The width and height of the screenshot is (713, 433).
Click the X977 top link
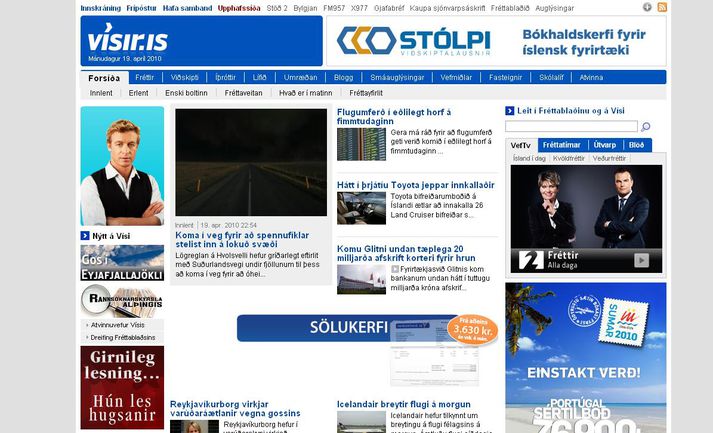359,8
